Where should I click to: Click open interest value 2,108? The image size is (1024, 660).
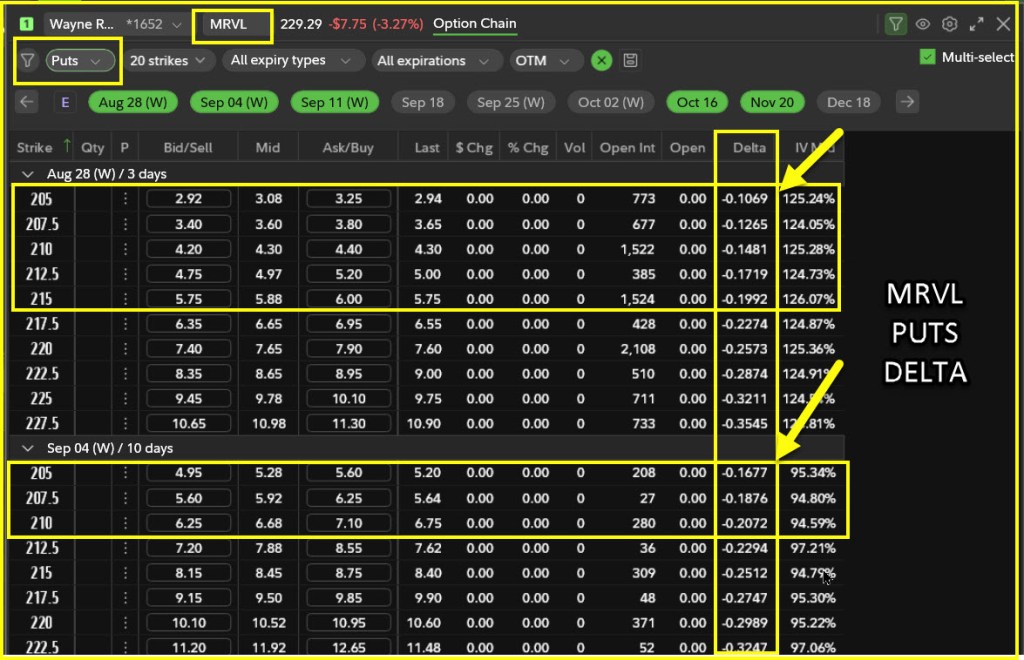click(637, 349)
